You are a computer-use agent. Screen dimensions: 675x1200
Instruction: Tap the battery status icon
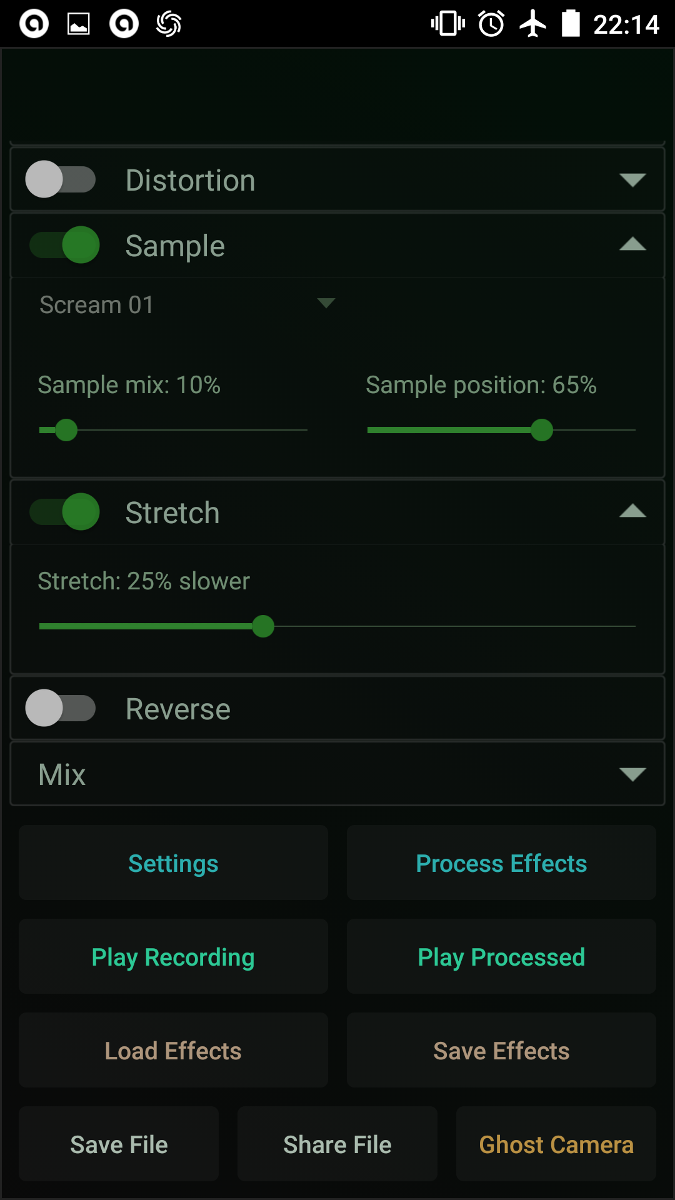571,24
